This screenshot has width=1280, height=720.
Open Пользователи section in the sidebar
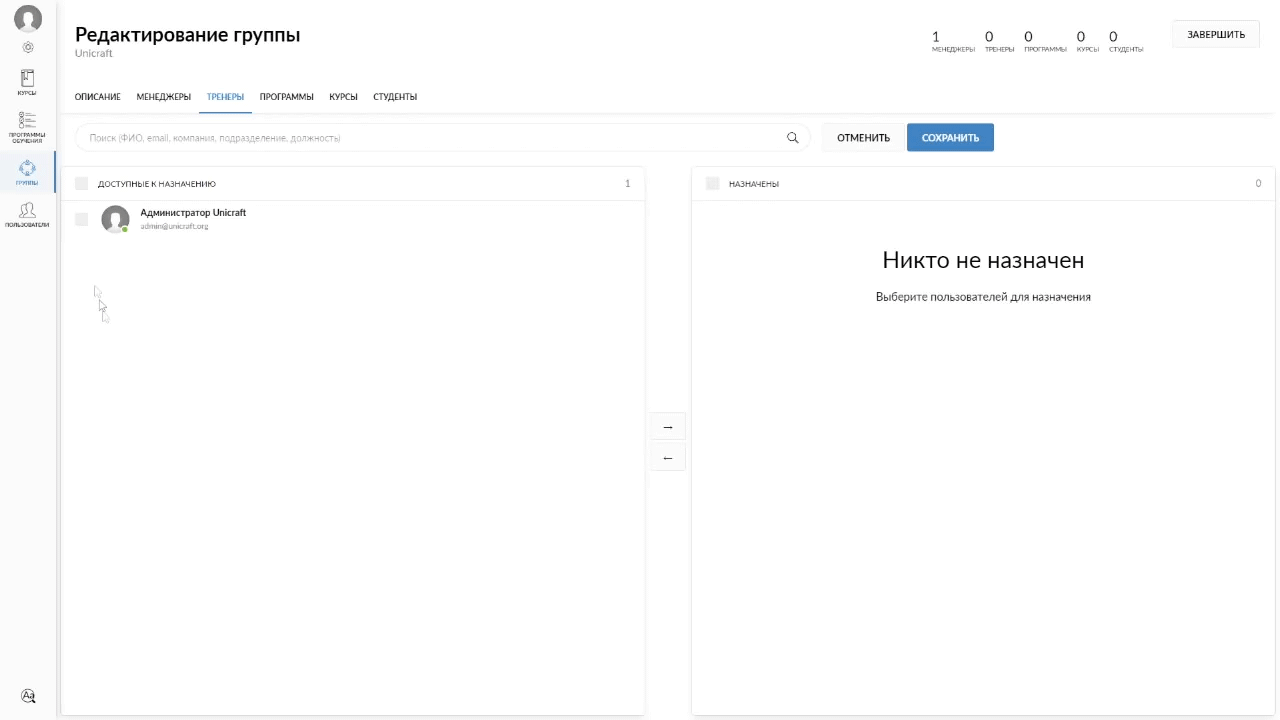tap(27, 215)
